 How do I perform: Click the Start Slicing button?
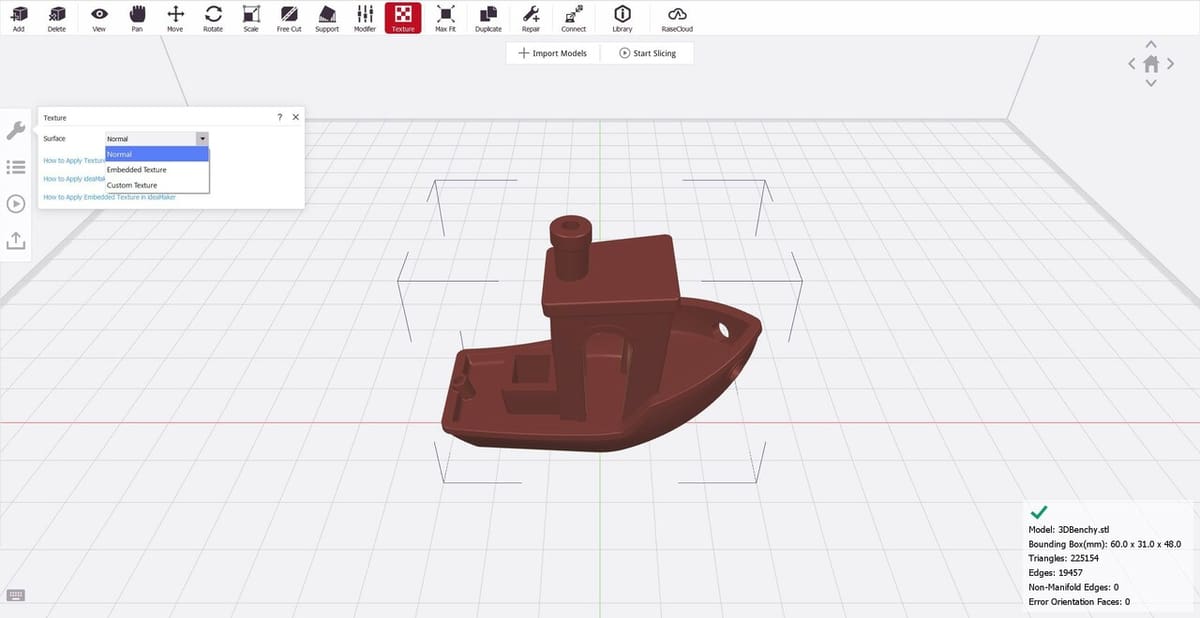648,53
